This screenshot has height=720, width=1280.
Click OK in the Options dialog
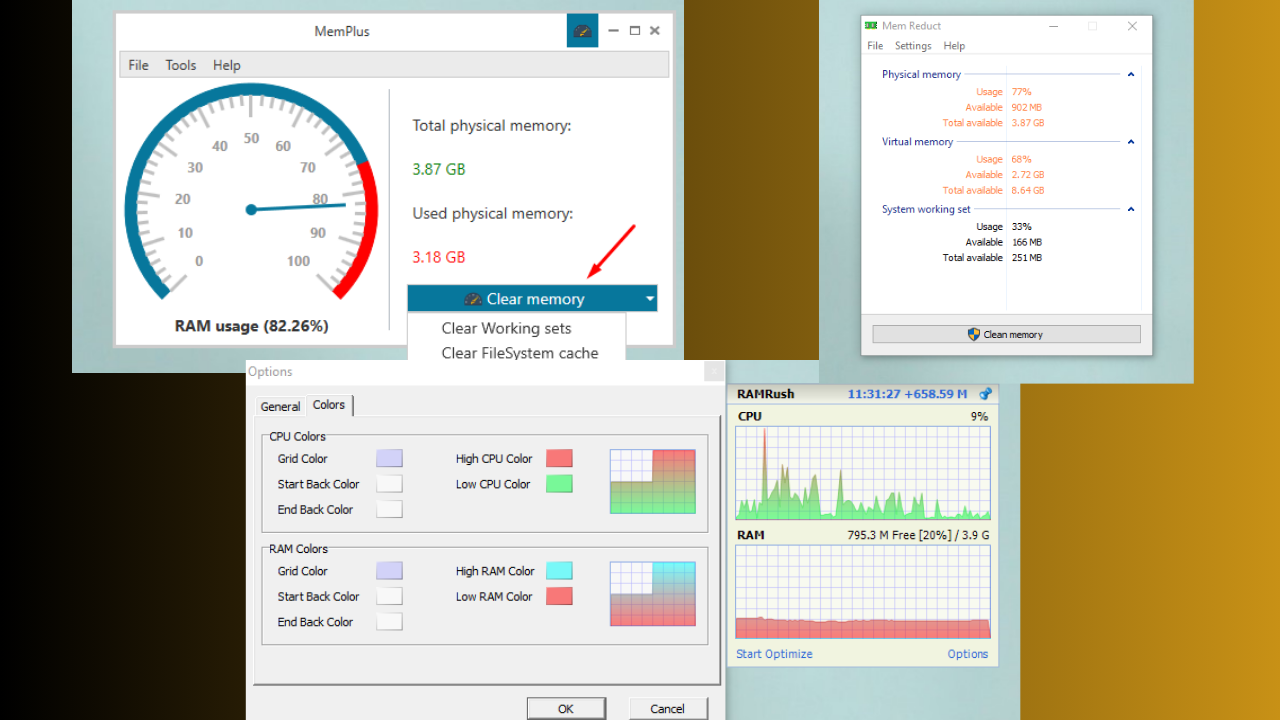[x=566, y=709]
